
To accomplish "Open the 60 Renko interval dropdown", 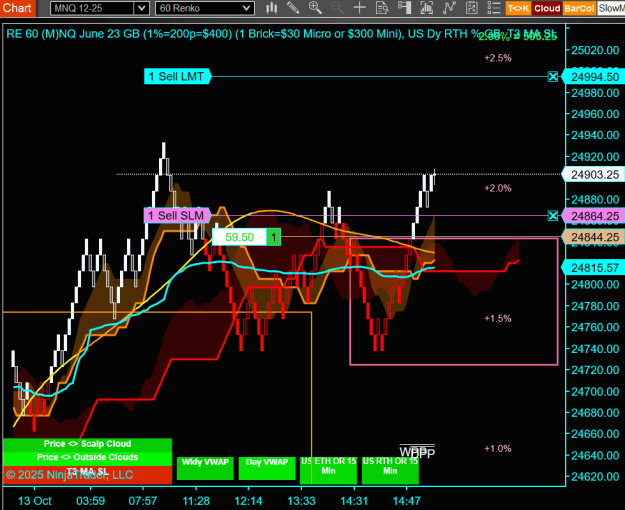I will (204, 8).
